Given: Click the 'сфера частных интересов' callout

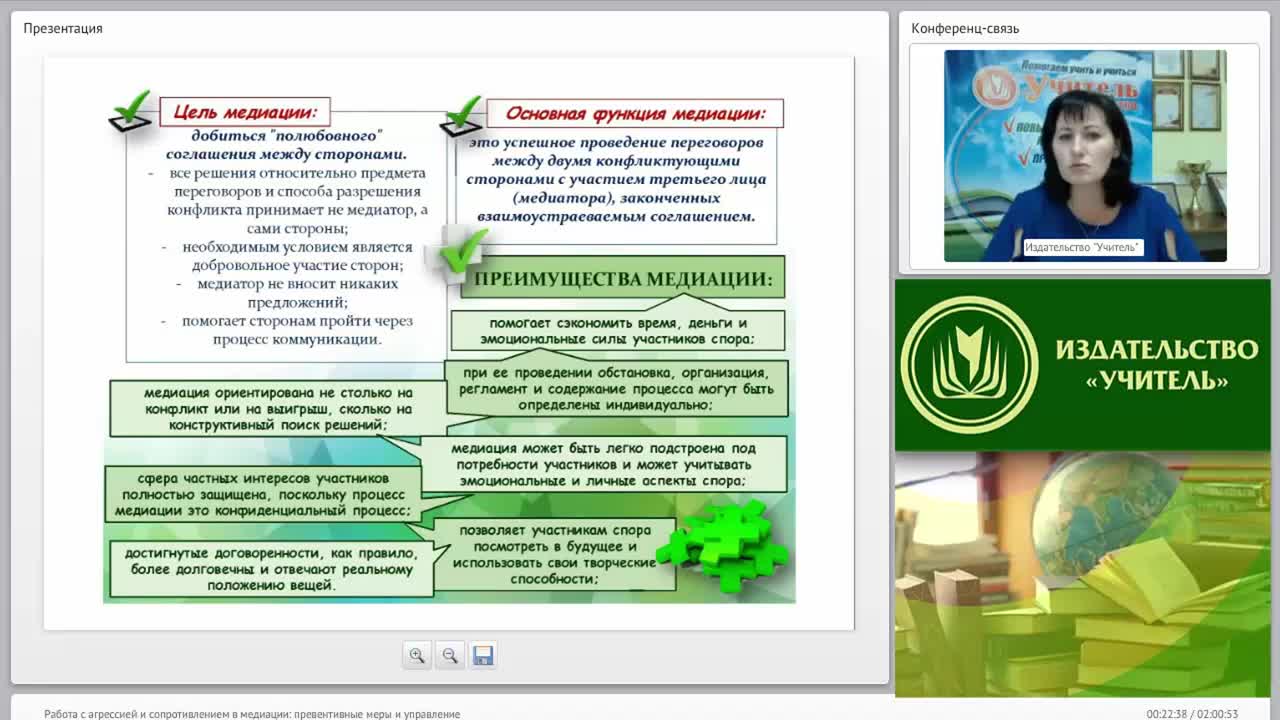Looking at the screenshot, I should (262, 494).
